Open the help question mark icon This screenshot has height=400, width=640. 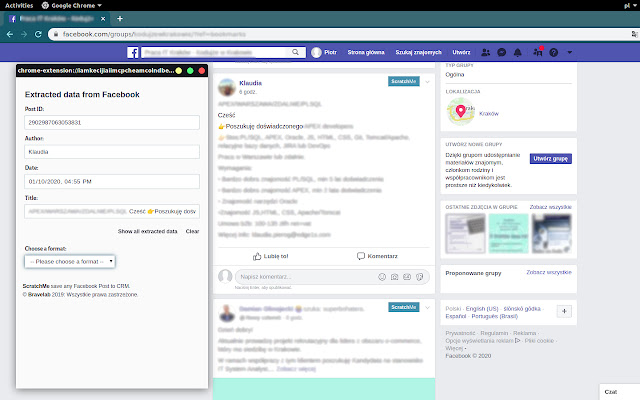coord(553,52)
